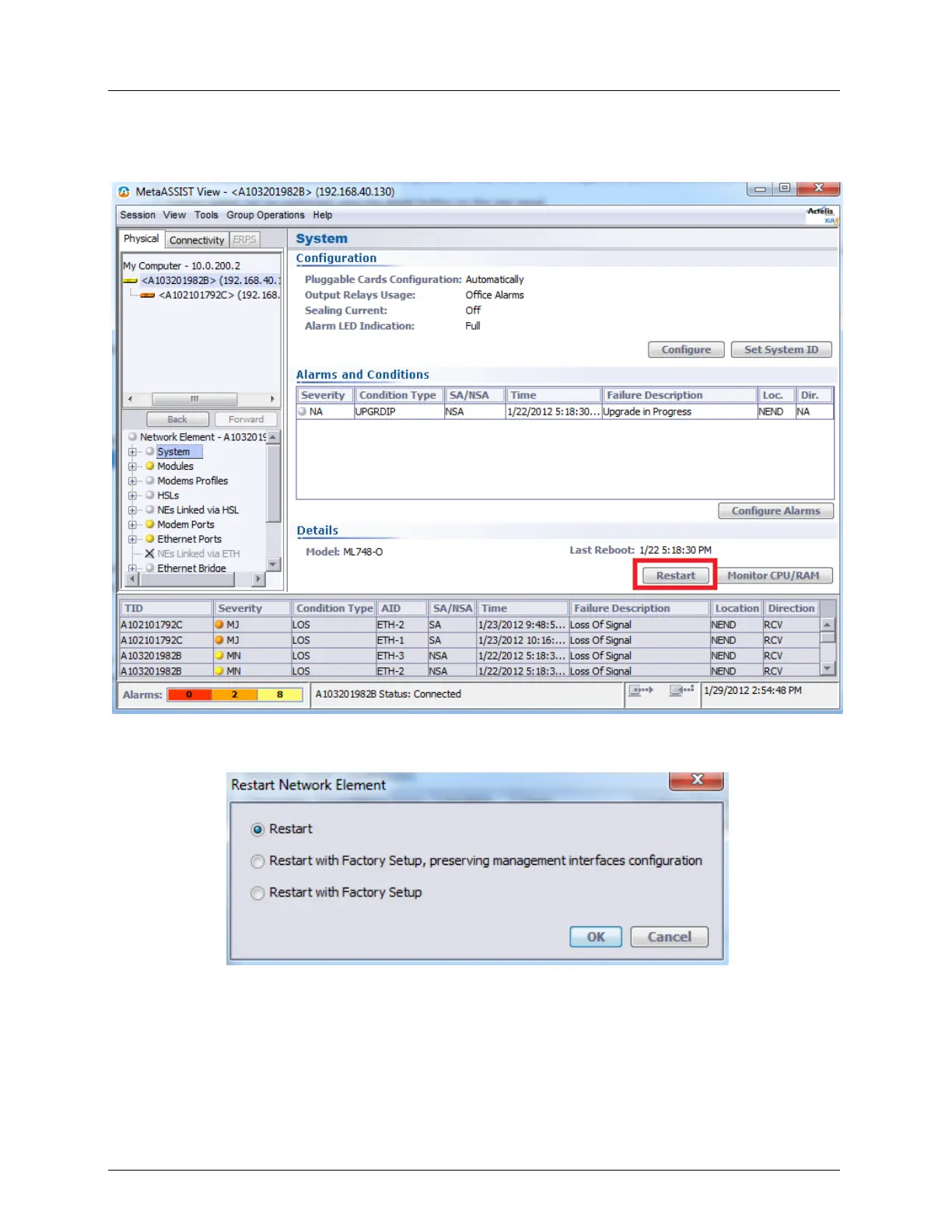Click the orange device icon for A102101792C

tap(147, 296)
